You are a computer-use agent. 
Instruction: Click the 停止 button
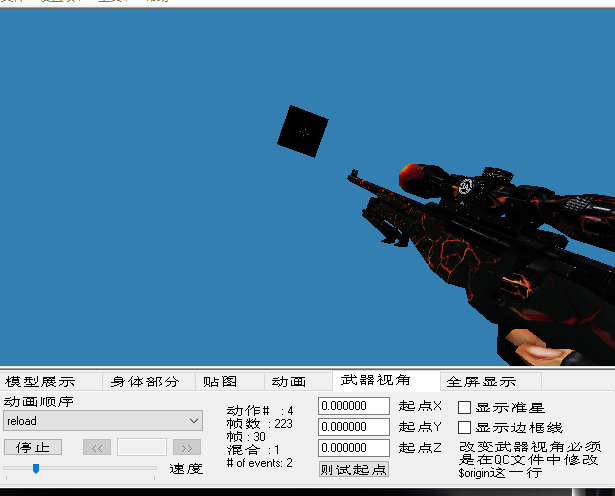(x=33, y=447)
